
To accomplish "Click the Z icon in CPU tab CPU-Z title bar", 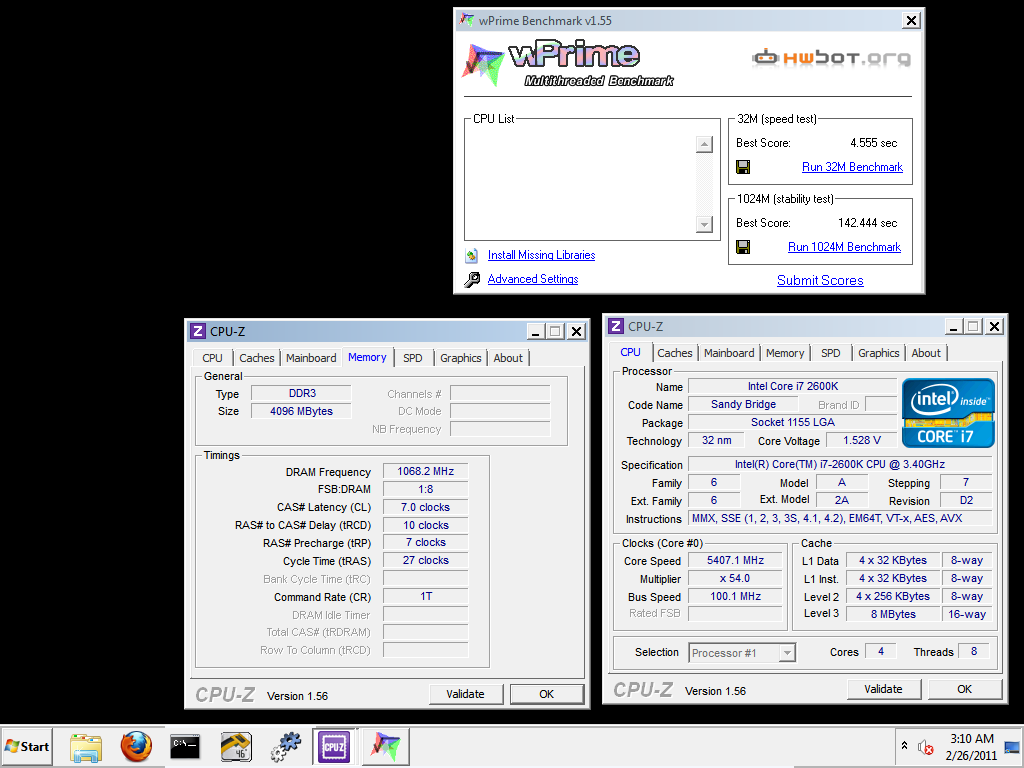I will pos(615,326).
